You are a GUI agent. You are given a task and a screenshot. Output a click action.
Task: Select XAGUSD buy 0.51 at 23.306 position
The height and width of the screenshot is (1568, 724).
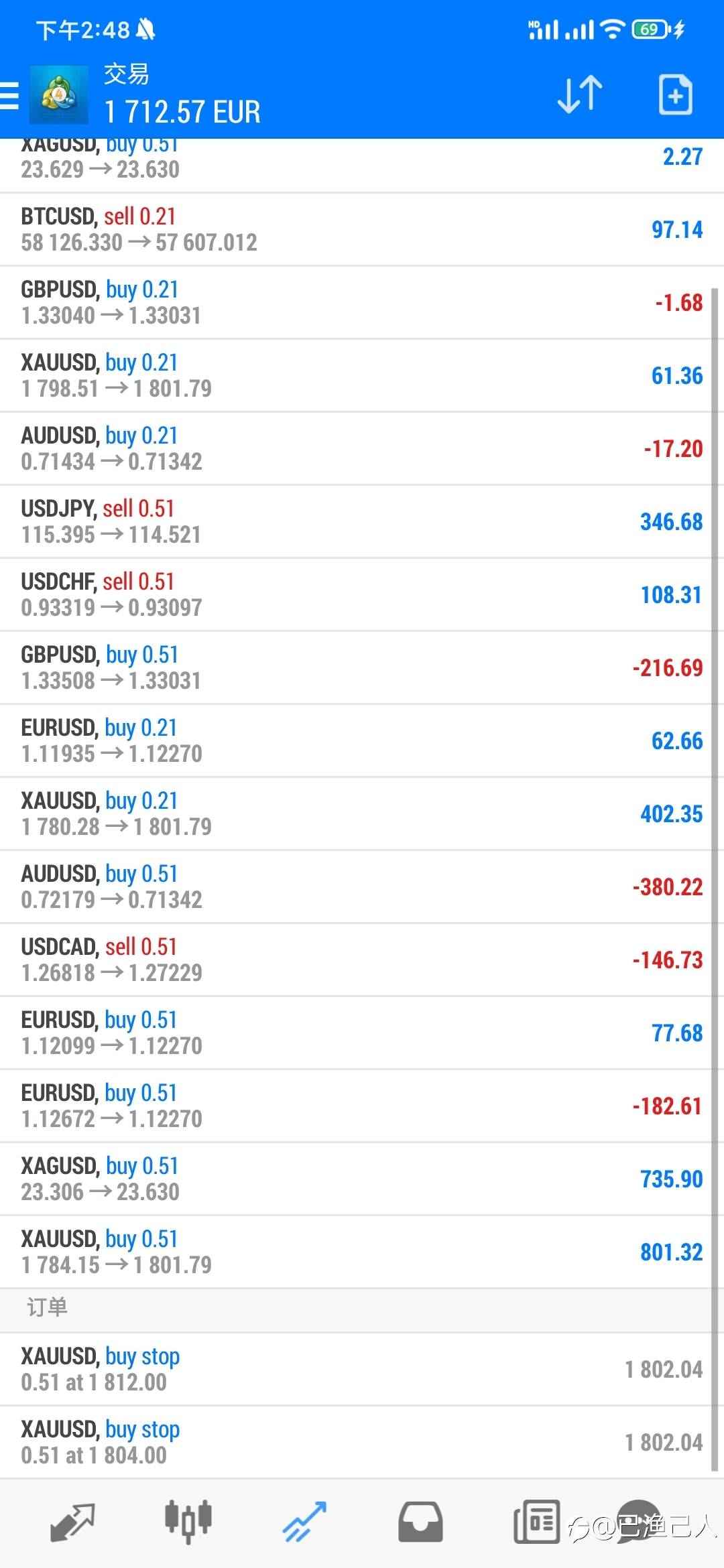click(x=362, y=1179)
